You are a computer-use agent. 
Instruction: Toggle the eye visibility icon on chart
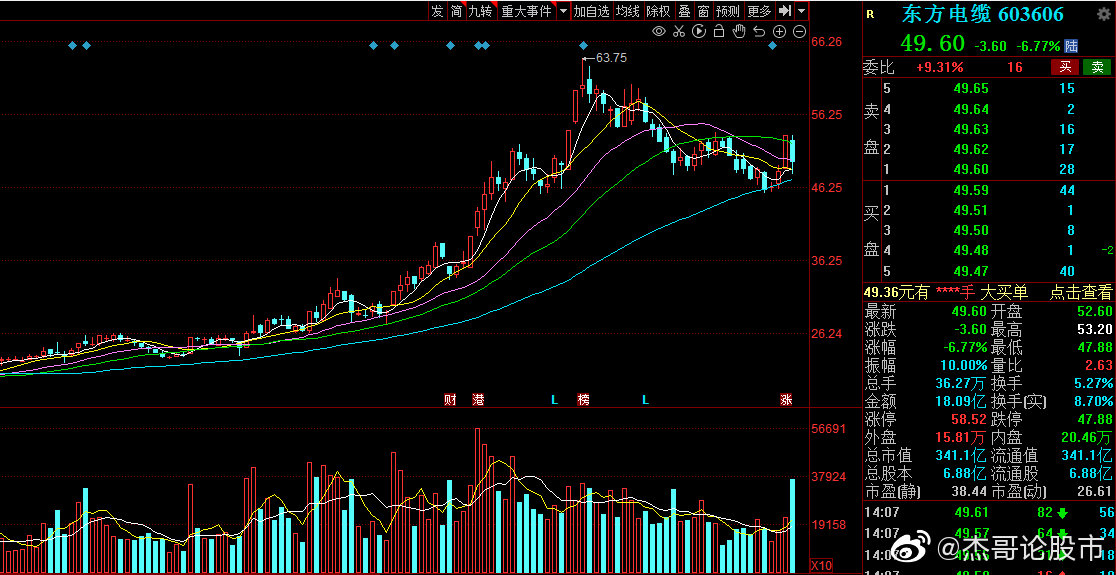[659, 32]
